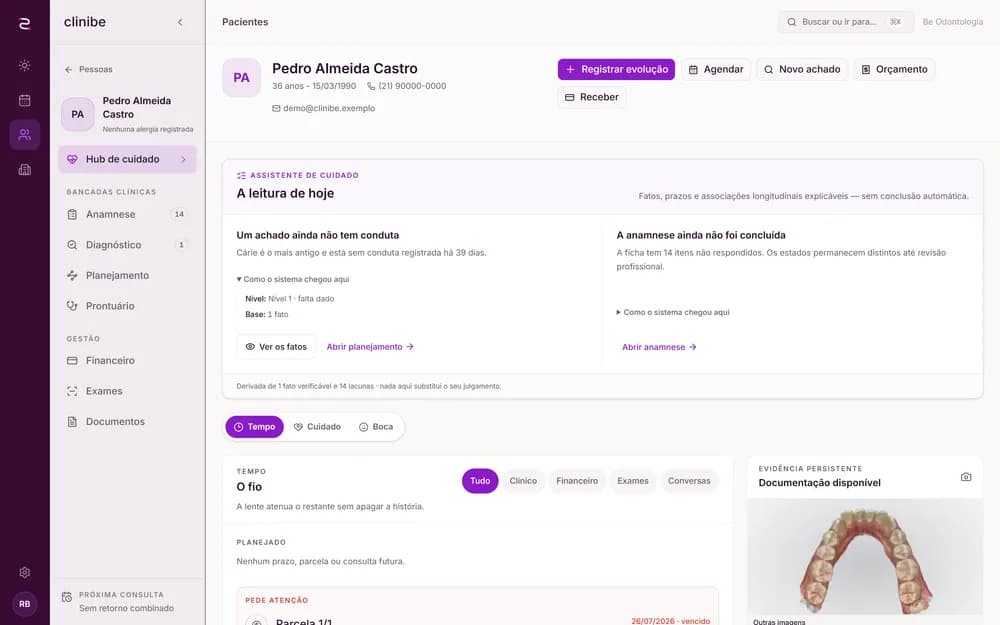Collapse 'Como o sistema chegou aqui' under achado
Image resolution: width=1000 pixels, height=625 pixels.
click(x=293, y=279)
